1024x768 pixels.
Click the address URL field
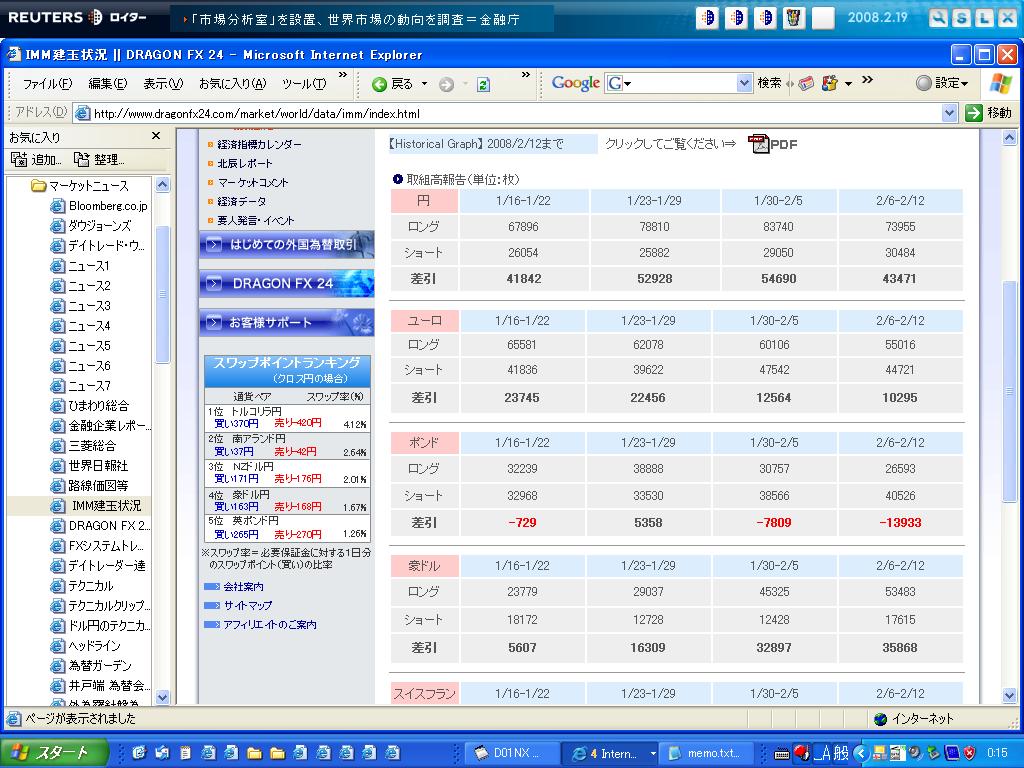[x=516, y=113]
